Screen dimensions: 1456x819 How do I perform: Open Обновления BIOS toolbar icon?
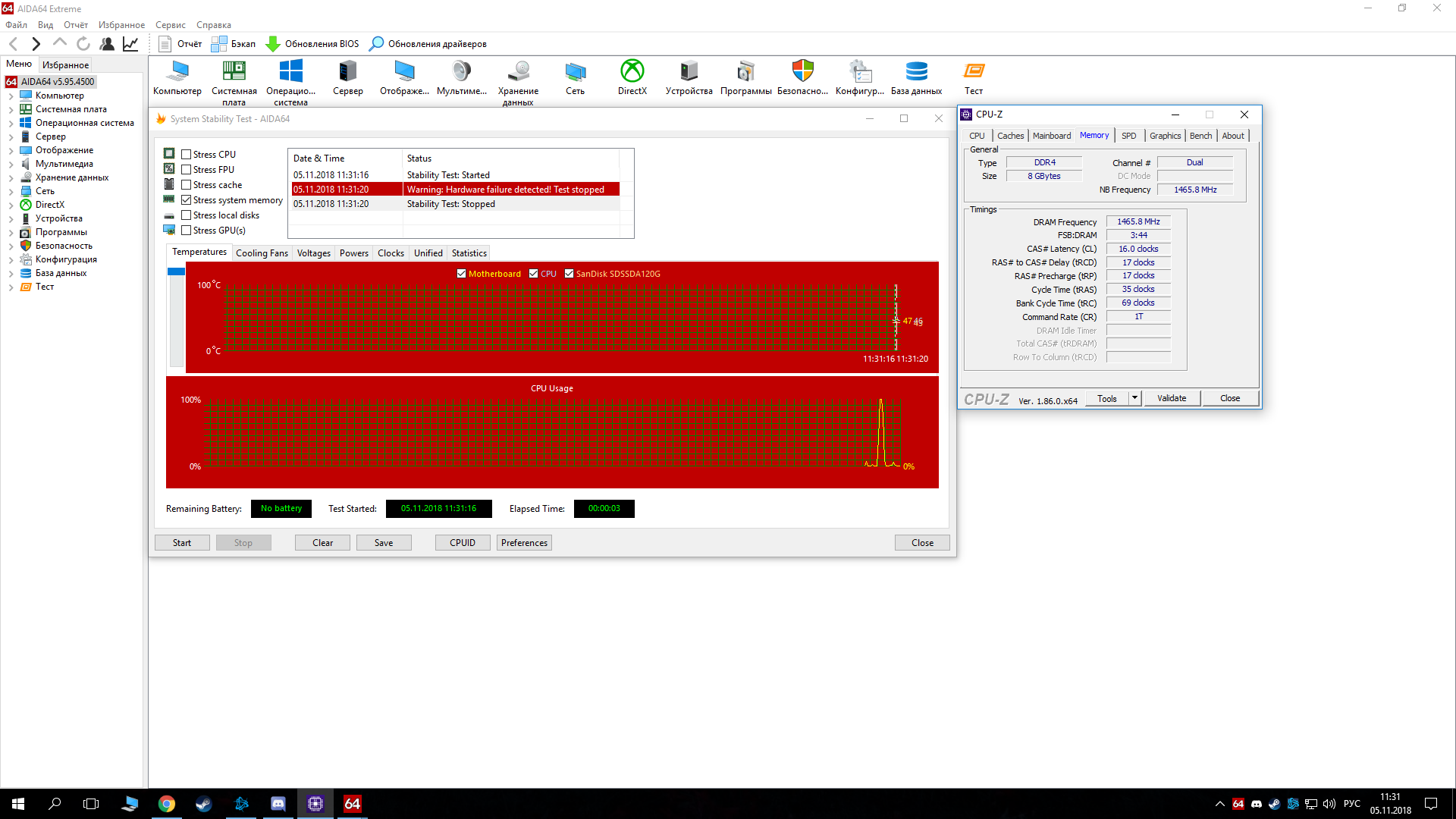[x=273, y=44]
